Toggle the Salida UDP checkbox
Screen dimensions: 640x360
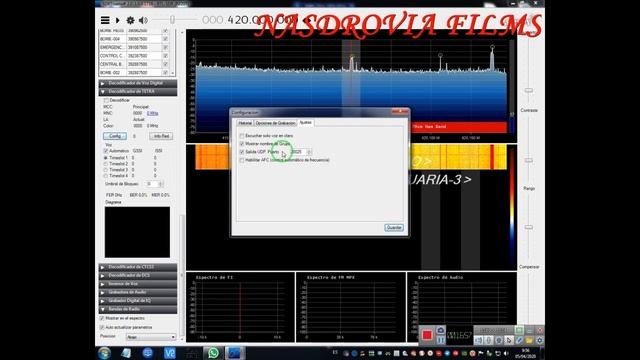pyautogui.click(x=242, y=152)
